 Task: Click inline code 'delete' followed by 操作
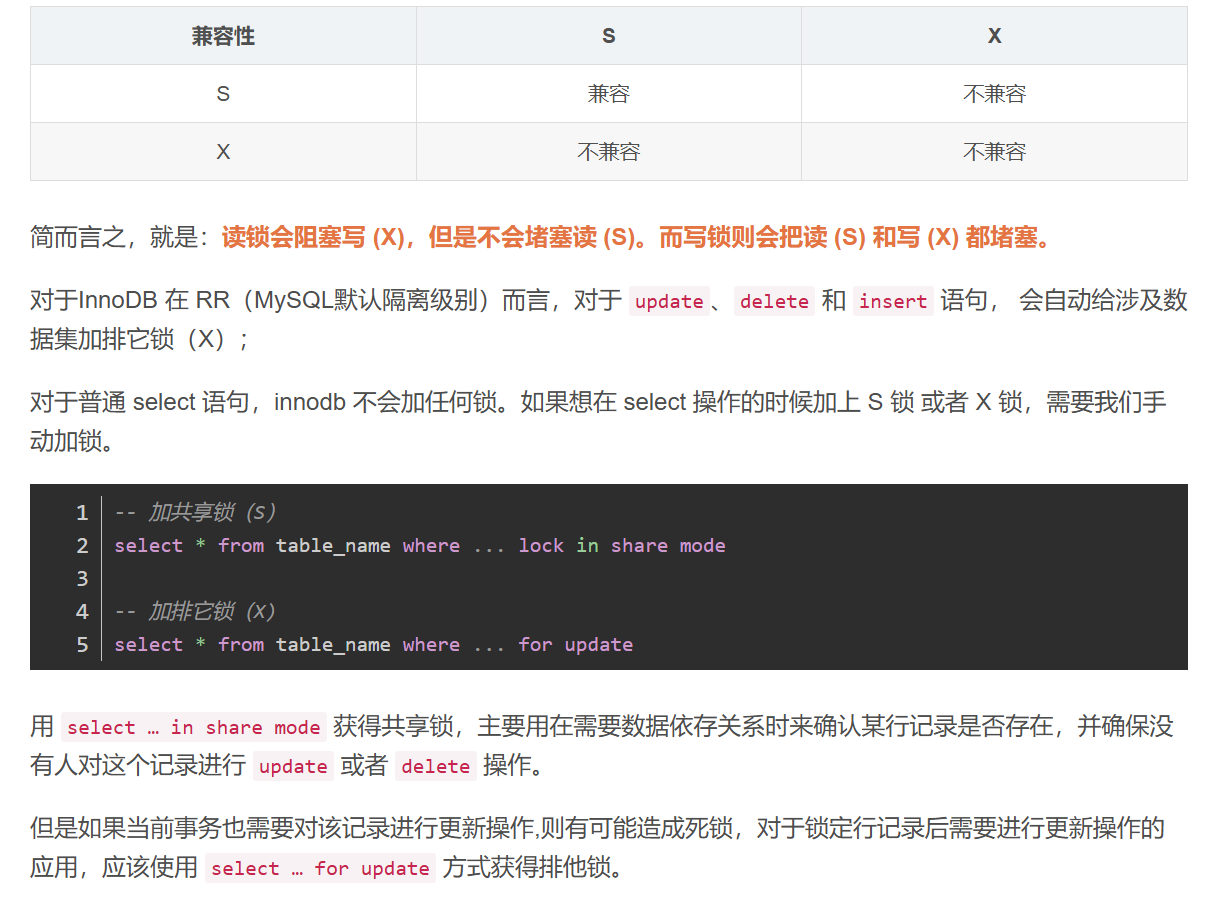[x=435, y=766]
